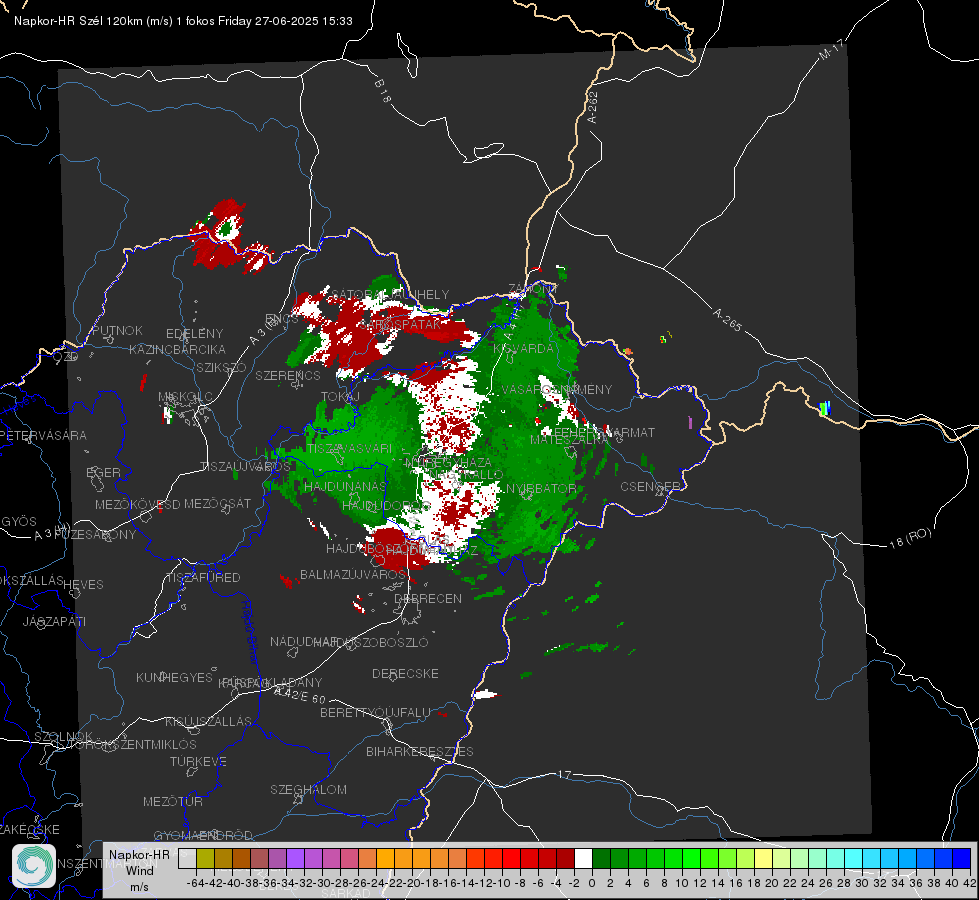Click the SZIKSZÓ town label

click(222, 367)
